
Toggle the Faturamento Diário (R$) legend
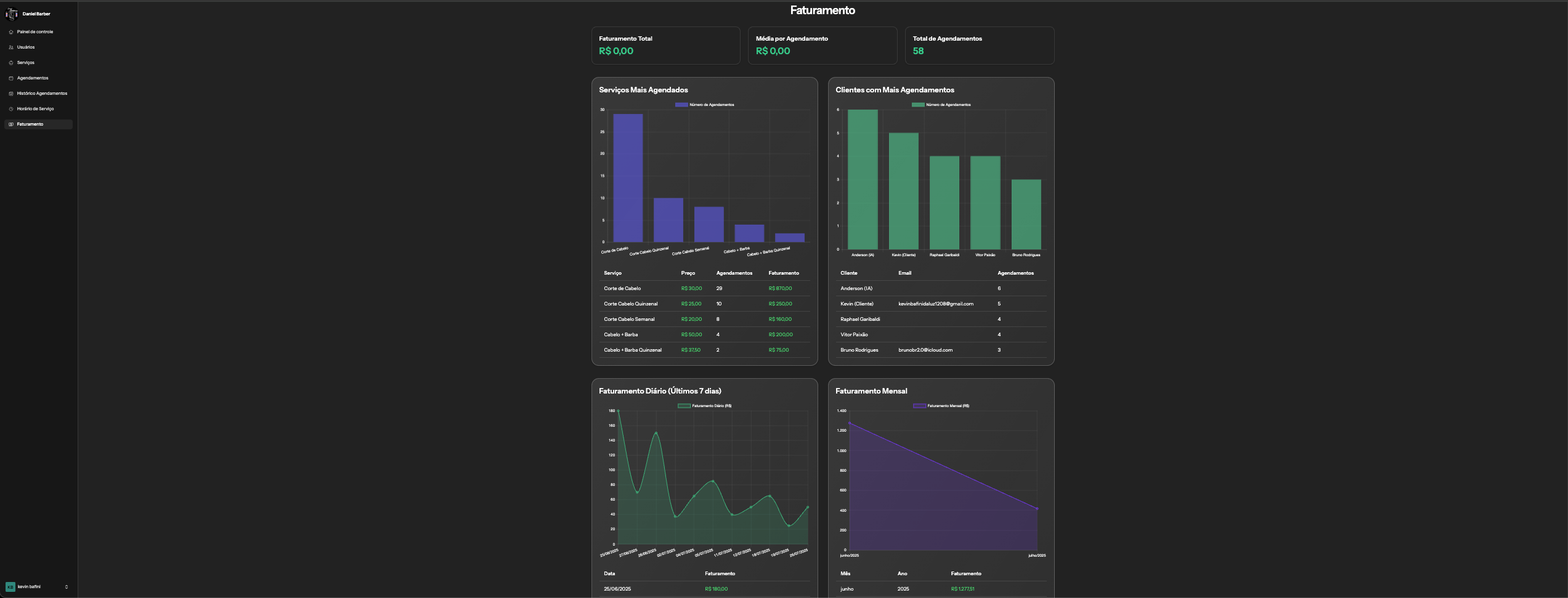[704, 406]
